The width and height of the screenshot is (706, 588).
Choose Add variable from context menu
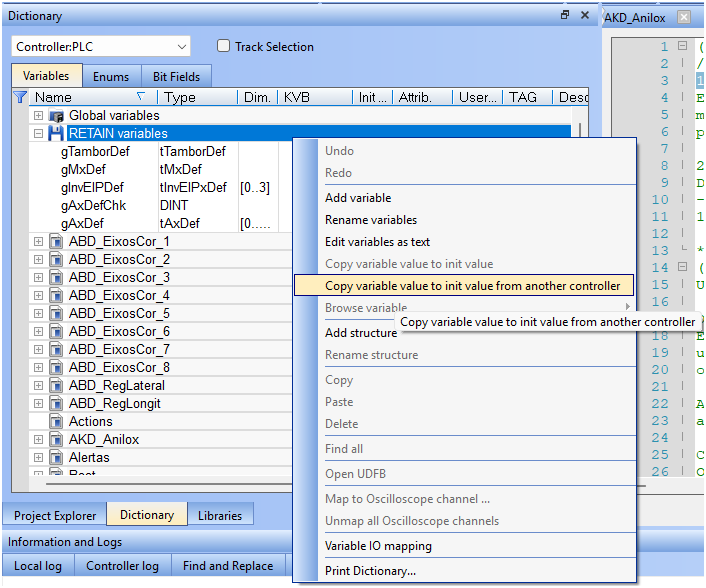point(464,198)
